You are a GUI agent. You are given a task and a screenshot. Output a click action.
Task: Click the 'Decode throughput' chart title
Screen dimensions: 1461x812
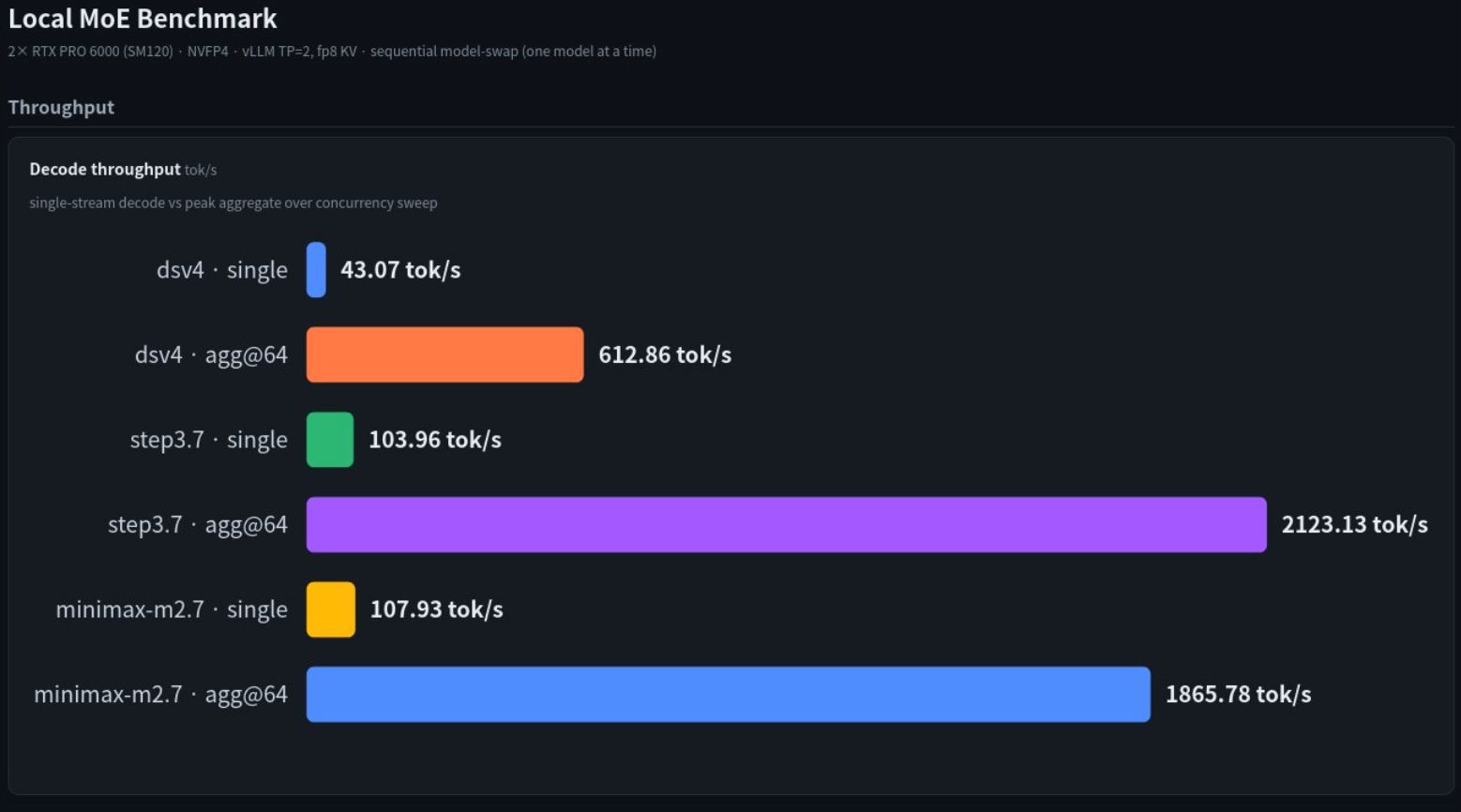[105, 170]
